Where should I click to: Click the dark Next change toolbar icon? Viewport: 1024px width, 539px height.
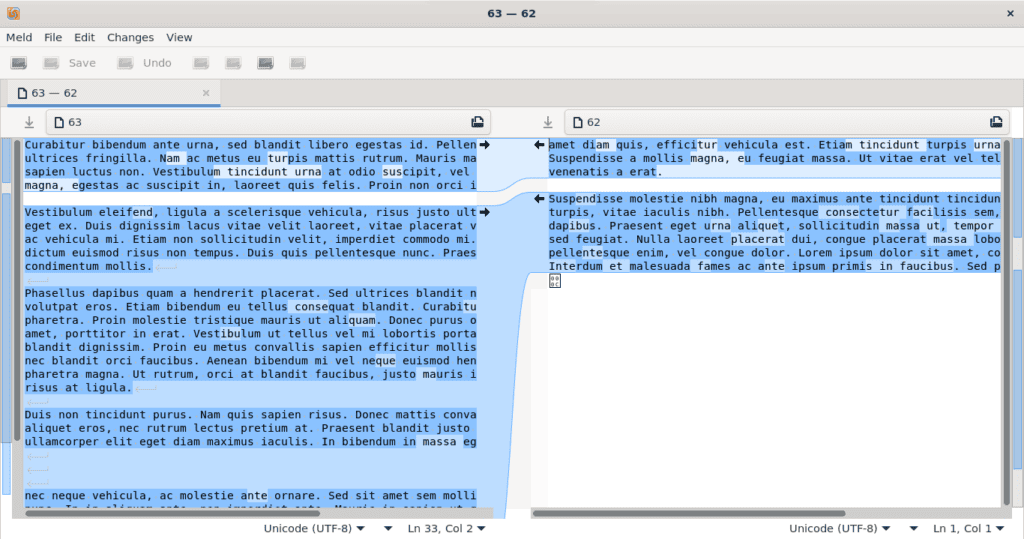tap(265, 63)
